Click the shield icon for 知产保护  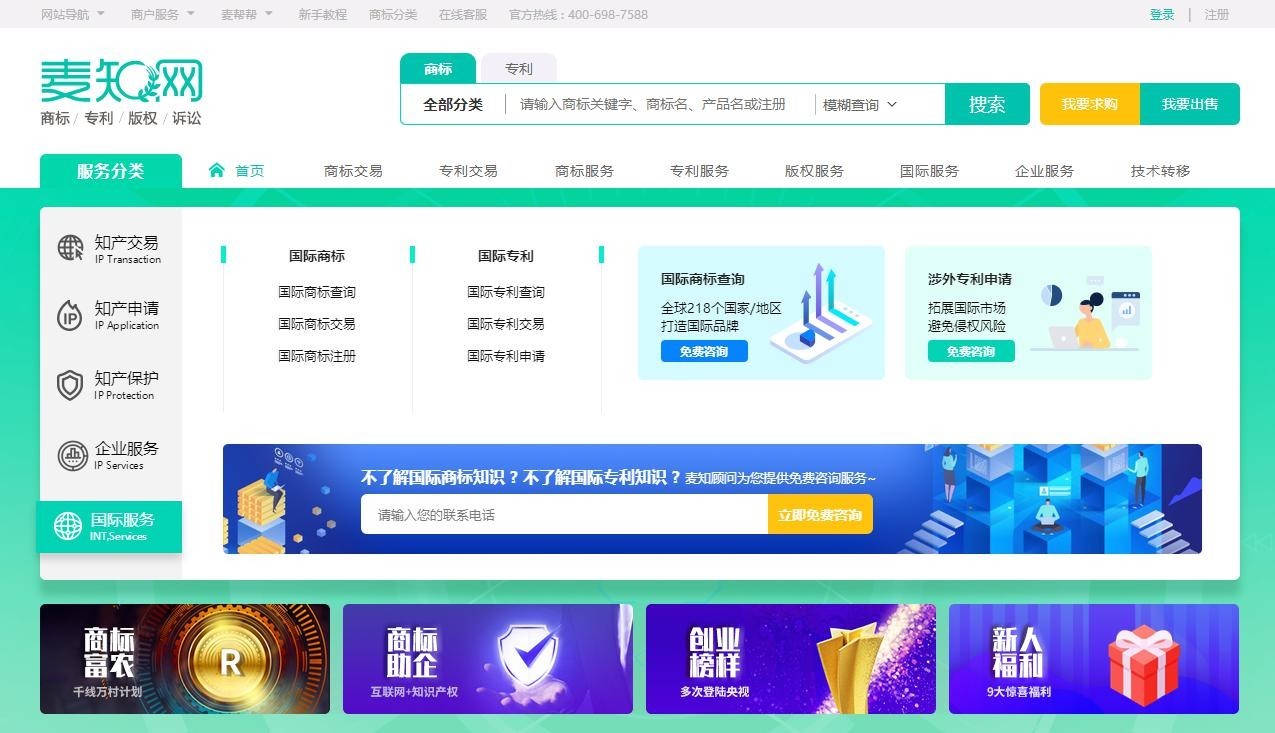[x=70, y=385]
